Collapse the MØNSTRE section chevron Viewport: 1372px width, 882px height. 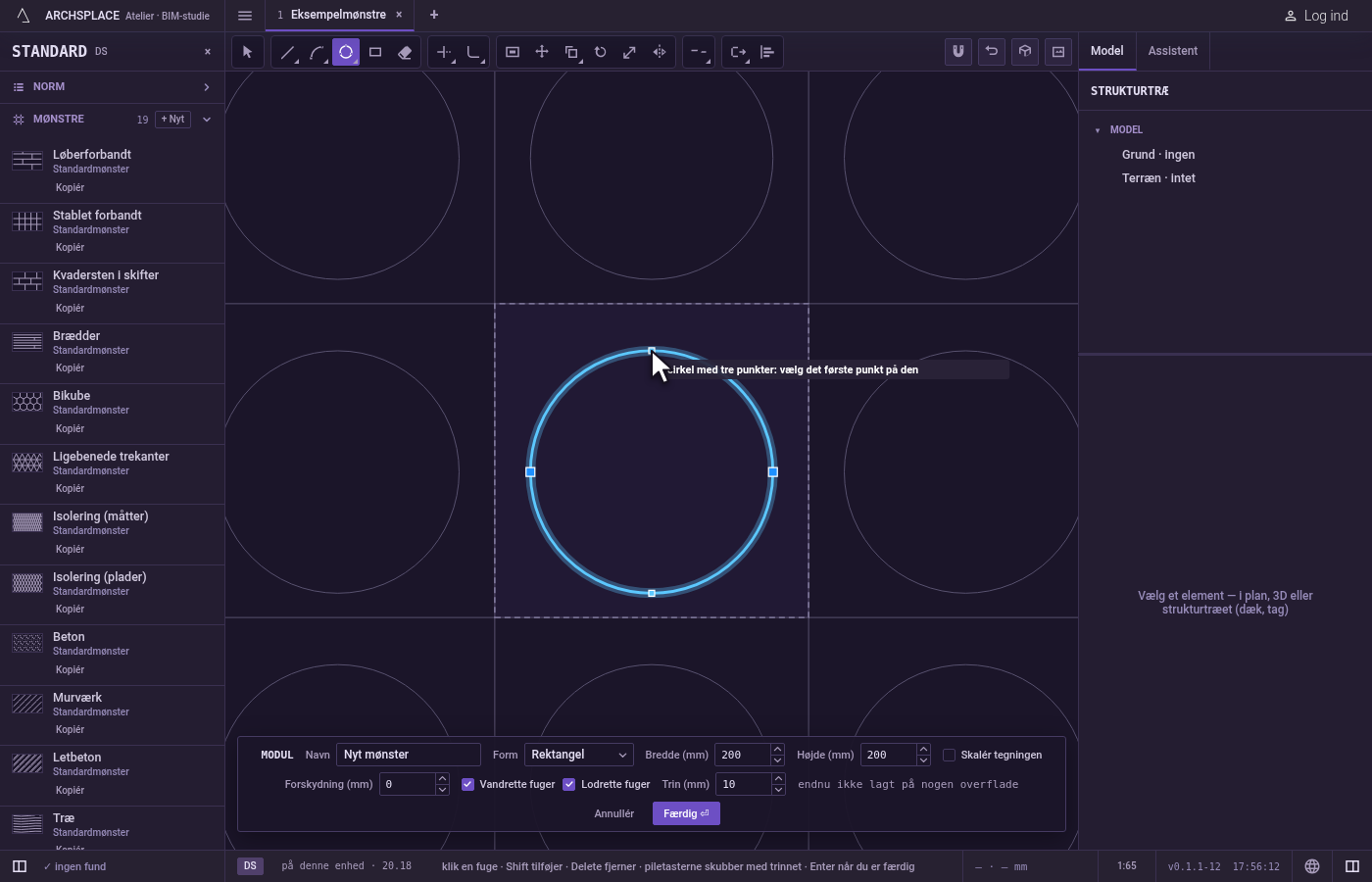click(207, 120)
